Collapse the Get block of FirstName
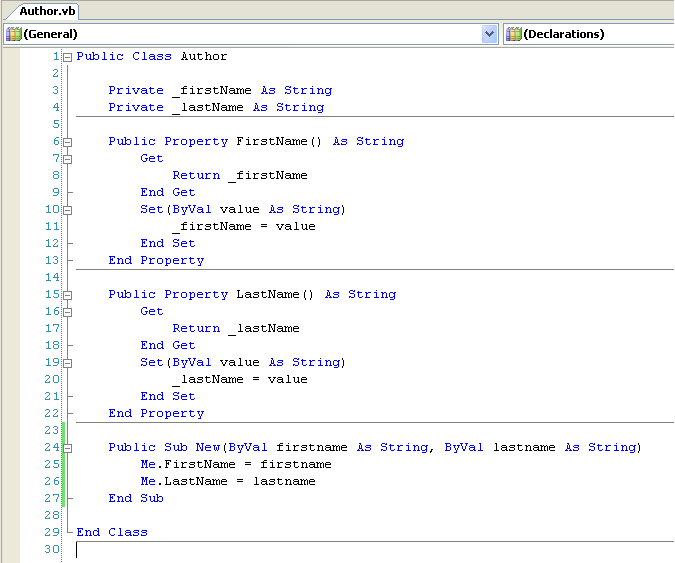Image resolution: width=675 pixels, height=563 pixels. [x=68, y=159]
